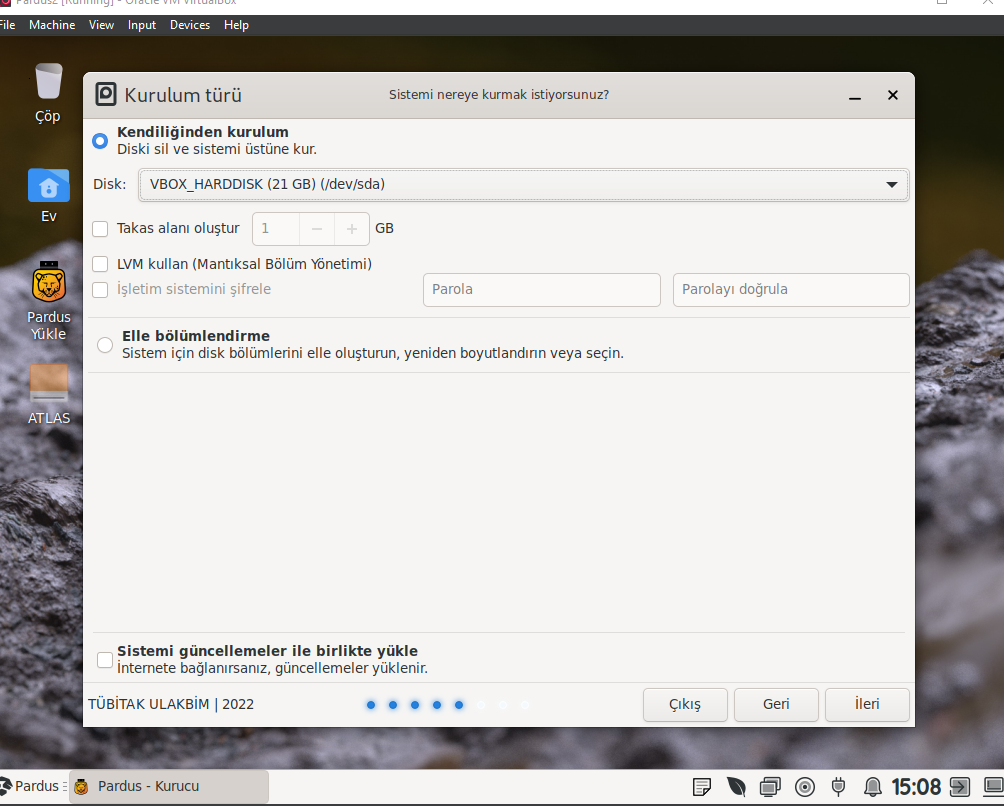1004x806 pixels.
Task: Open the Devices menu
Action: (190, 25)
